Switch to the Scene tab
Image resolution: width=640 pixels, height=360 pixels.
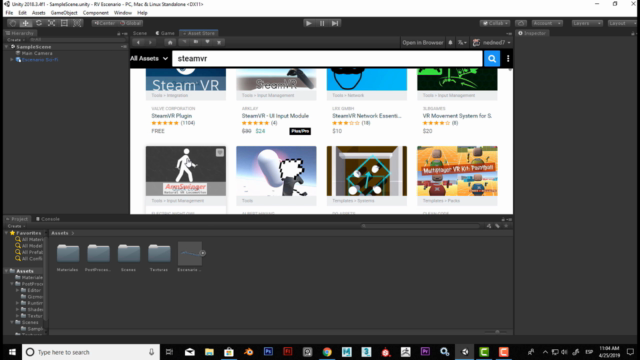[140, 33]
